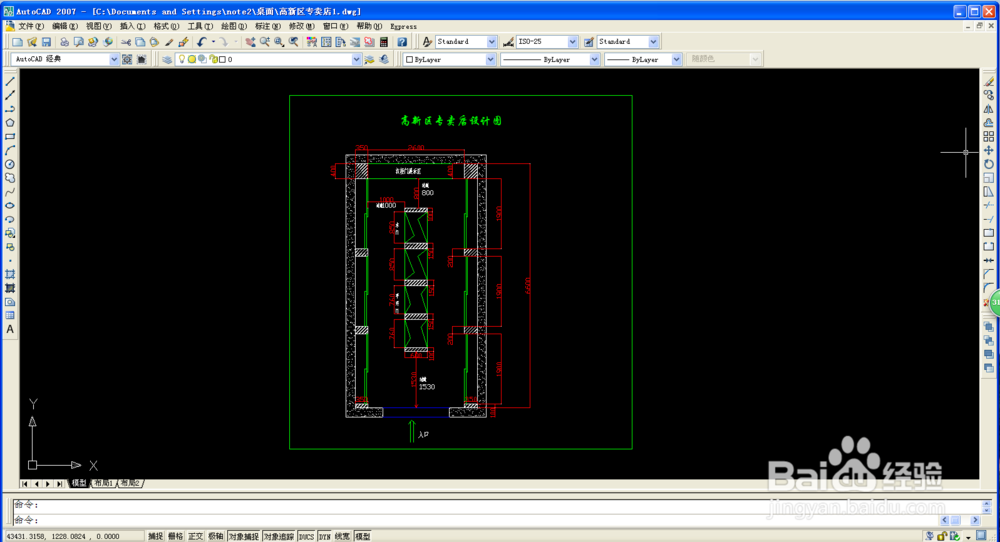Select the Rotate modify tool
Image resolution: width=1000 pixels, height=542 pixels.
click(989, 165)
